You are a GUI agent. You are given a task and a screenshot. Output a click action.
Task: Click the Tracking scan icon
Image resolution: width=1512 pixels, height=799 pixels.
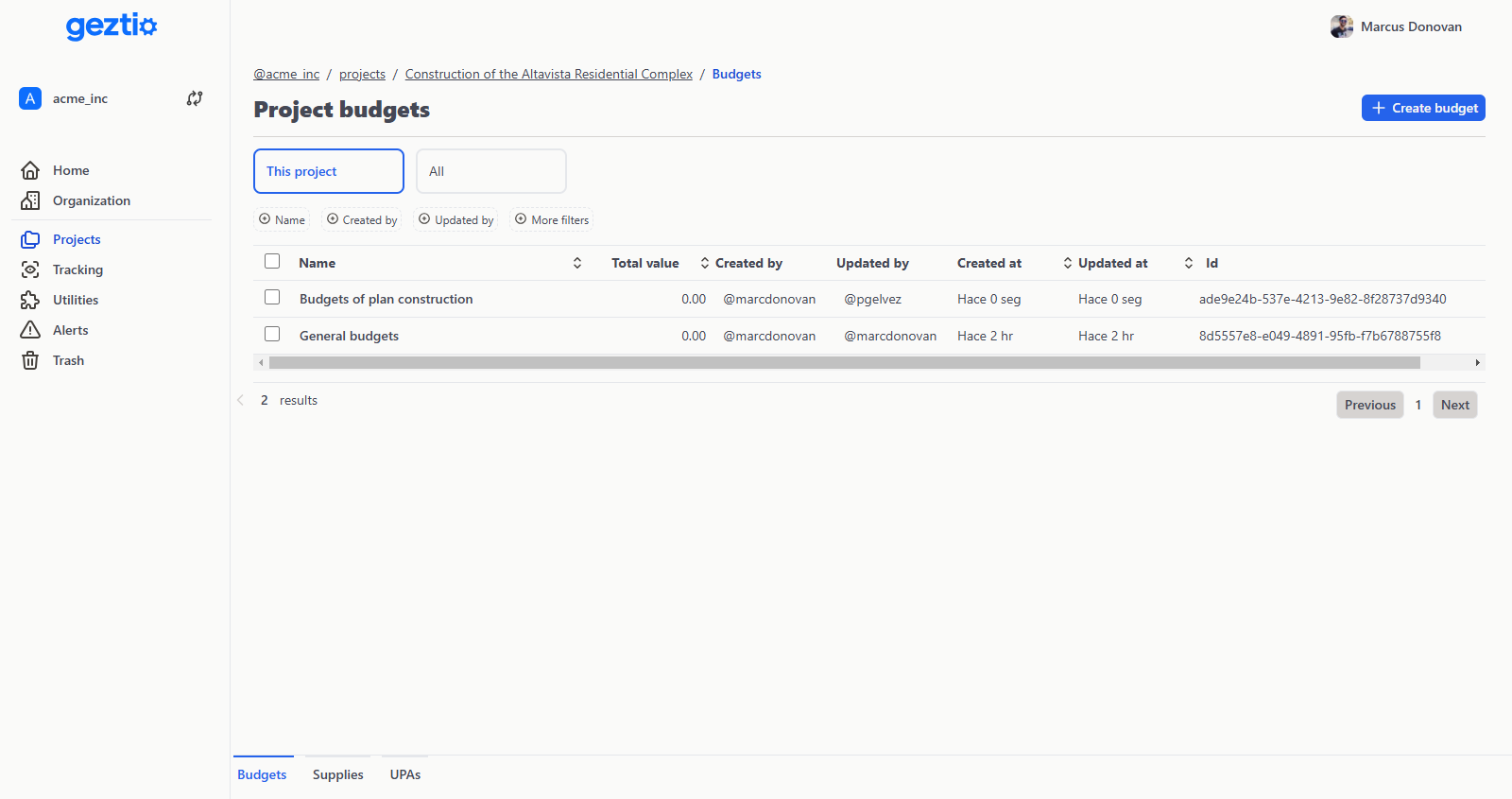click(x=30, y=269)
